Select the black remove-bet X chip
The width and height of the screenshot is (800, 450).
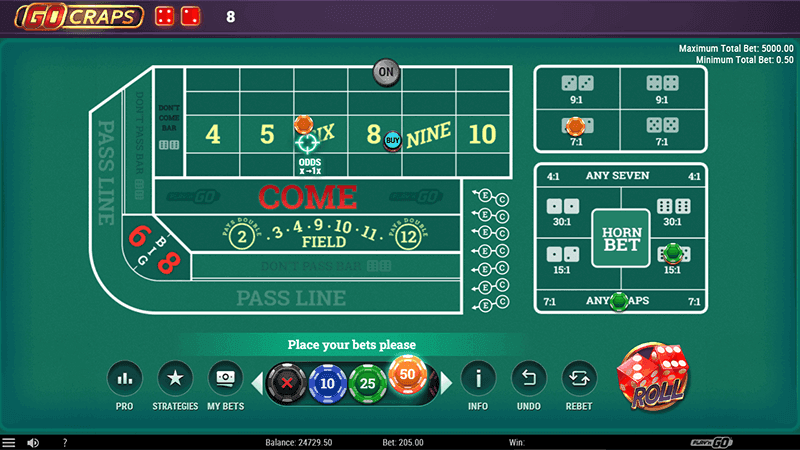pyautogui.click(x=287, y=383)
